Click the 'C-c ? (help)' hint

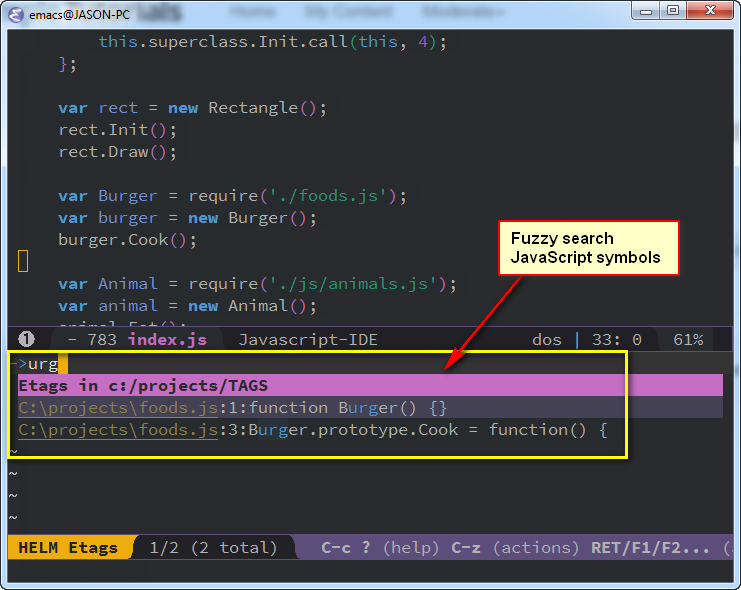tap(380, 548)
